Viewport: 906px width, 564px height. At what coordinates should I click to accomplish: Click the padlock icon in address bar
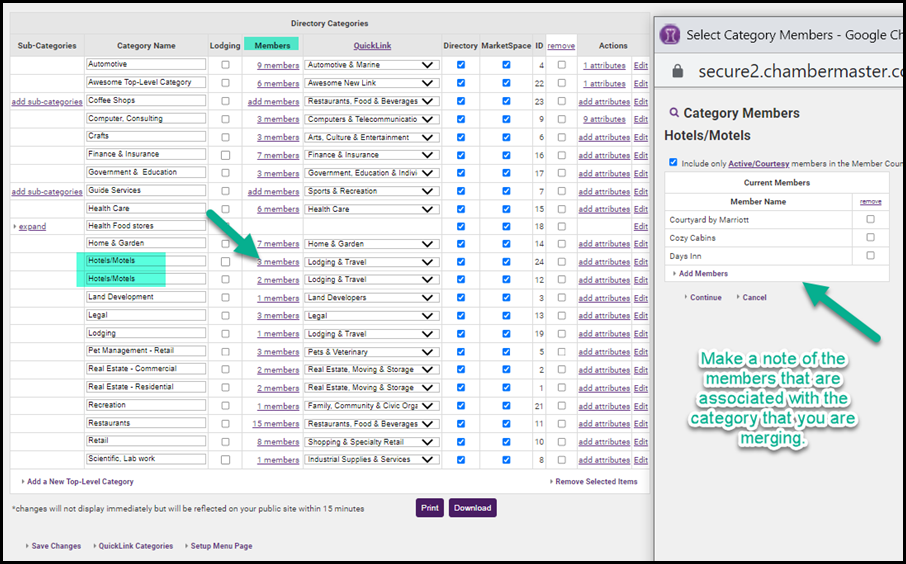coord(677,72)
